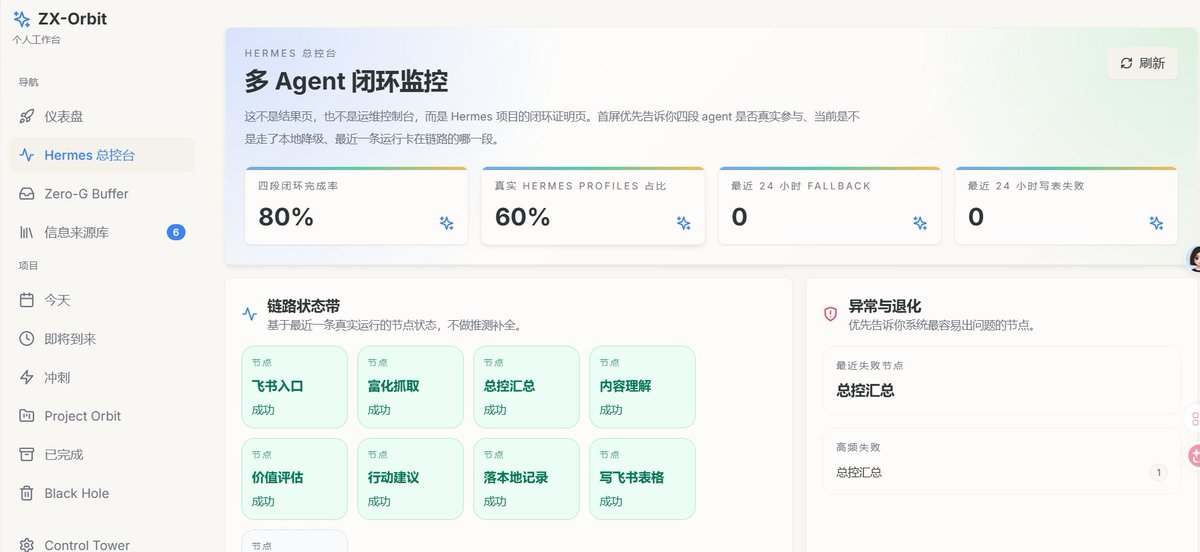Image resolution: width=1200 pixels, height=552 pixels.
Task: Click 0 value in 24 小时 FALLBACK card
Action: click(739, 217)
